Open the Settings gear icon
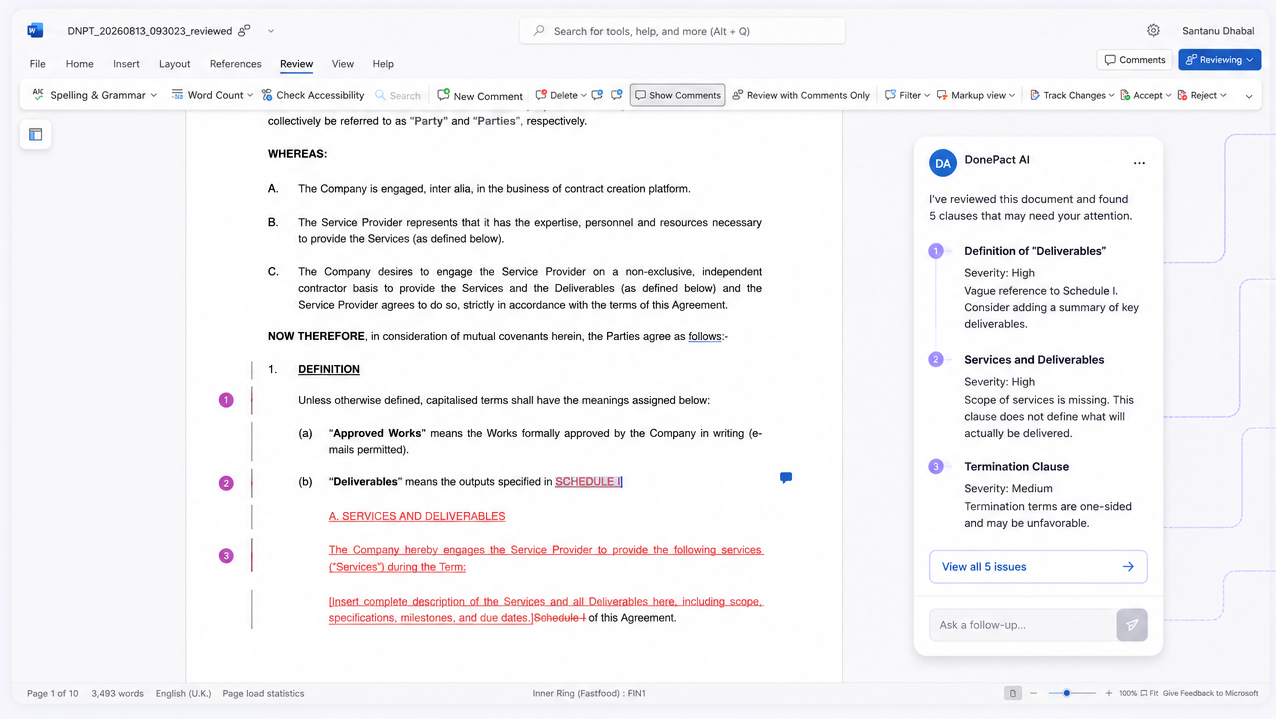1276x719 pixels. point(1153,31)
